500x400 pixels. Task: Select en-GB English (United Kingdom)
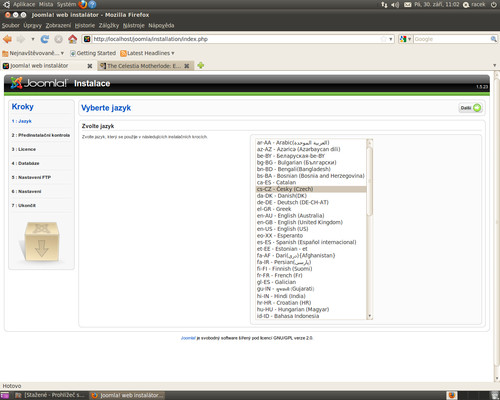tap(311, 222)
